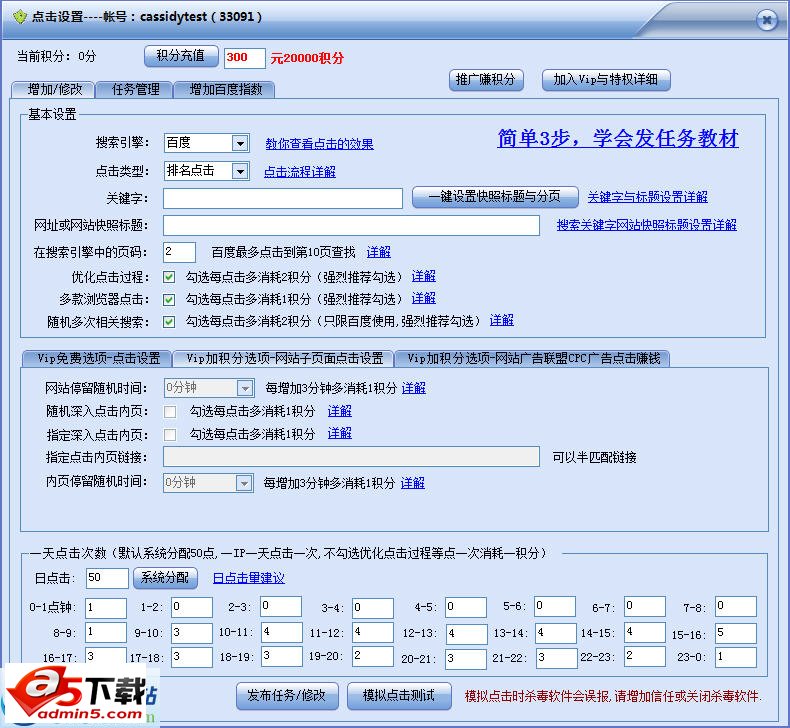Open 详解 link for 随机深入点击内页

pos(340,411)
